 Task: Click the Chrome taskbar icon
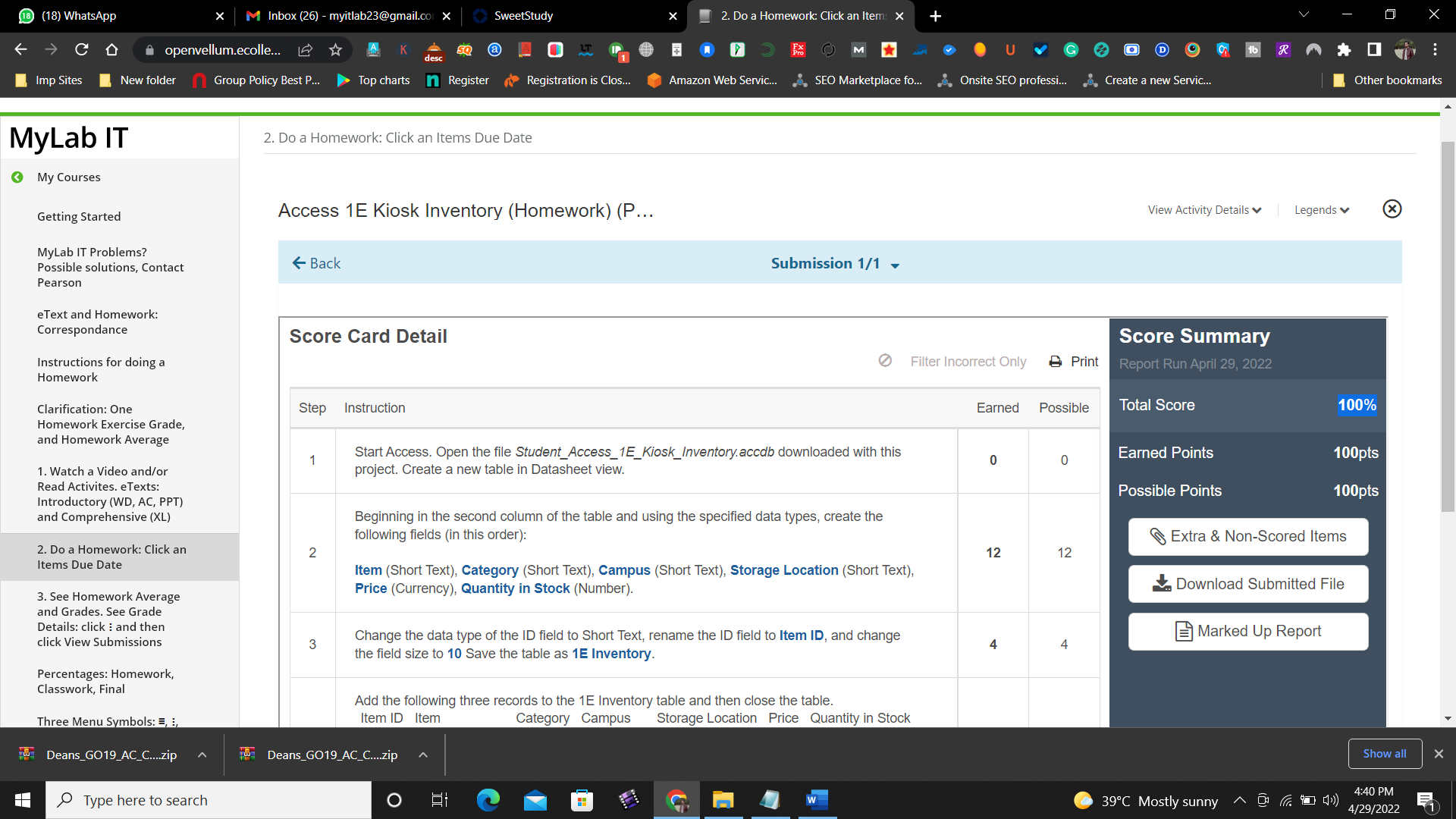pos(676,800)
